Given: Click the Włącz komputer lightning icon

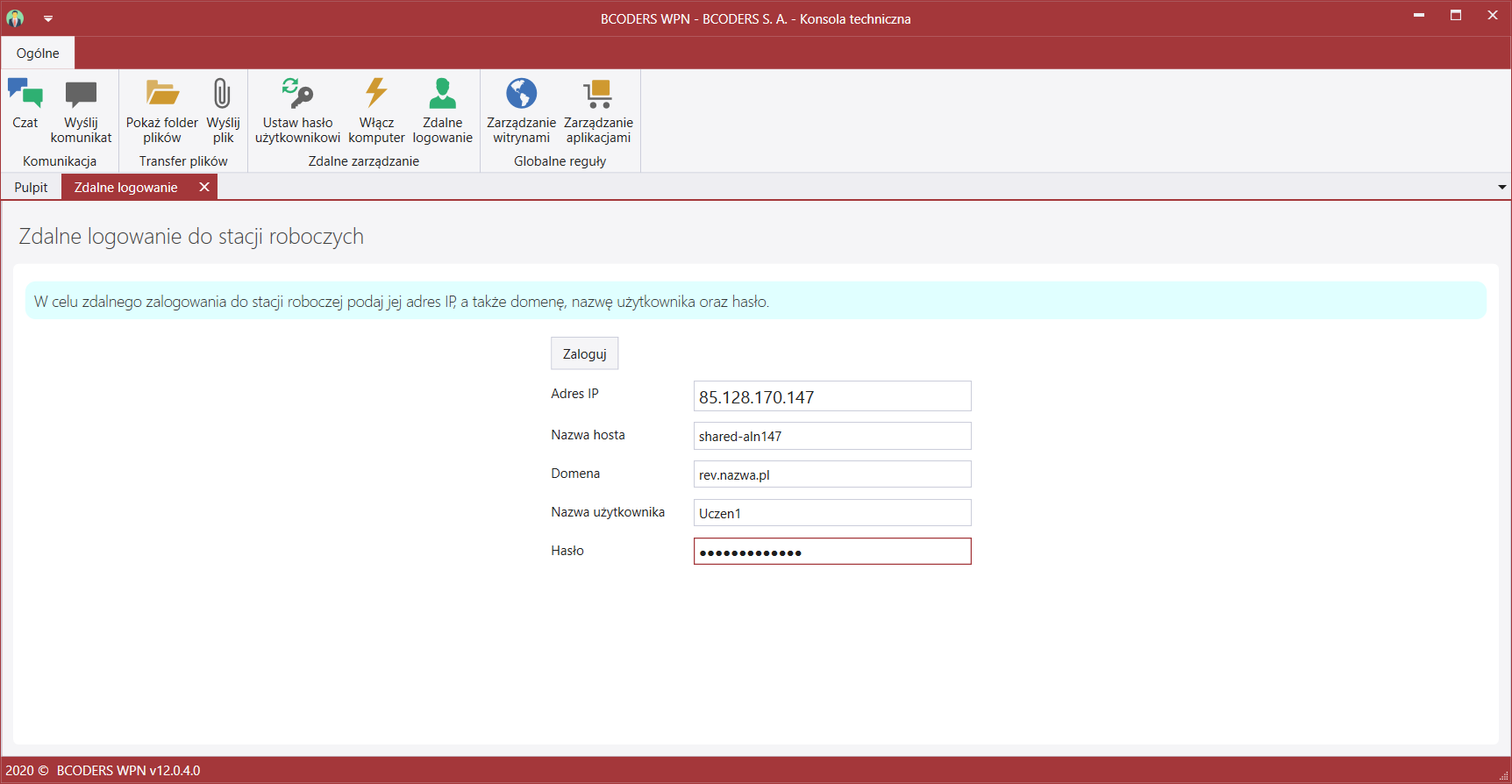Looking at the screenshot, I should [x=376, y=92].
